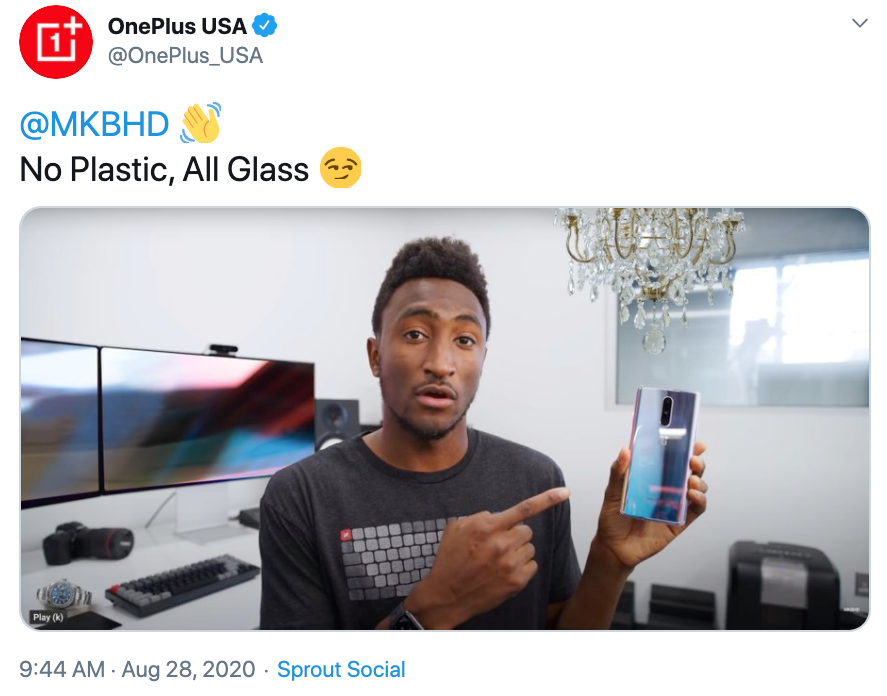Click the mechanical keyboard on the desk
Viewport: 887px width, 696px height.
click(182, 585)
